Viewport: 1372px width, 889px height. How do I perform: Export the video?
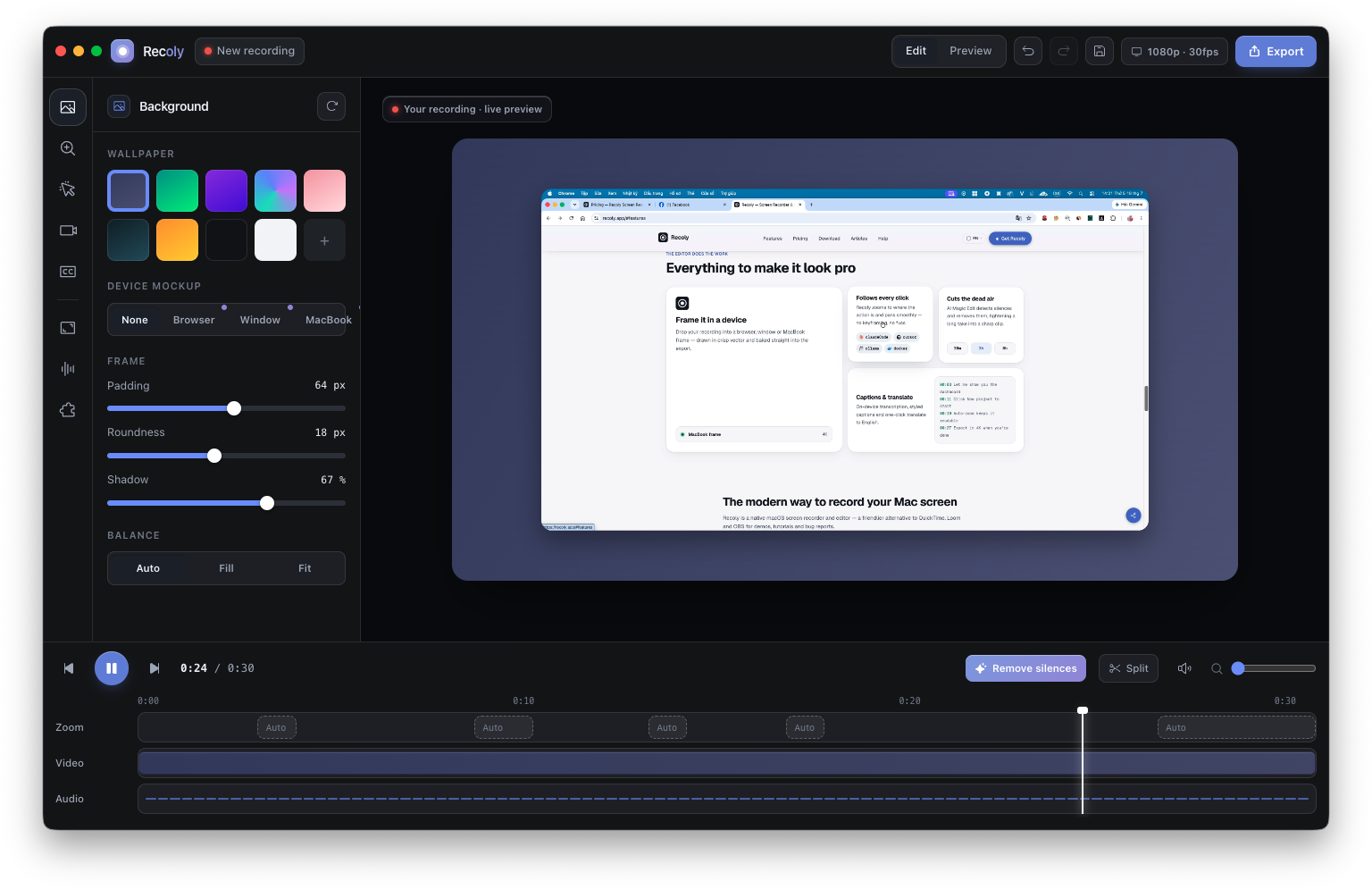click(1276, 51)
